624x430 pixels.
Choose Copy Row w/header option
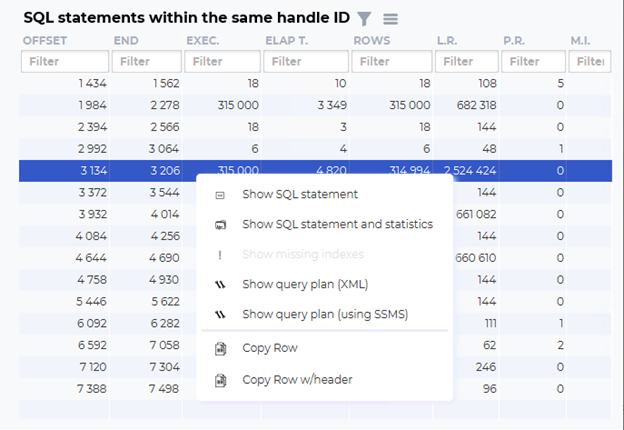pyautogui.click(x=297, y=379)
